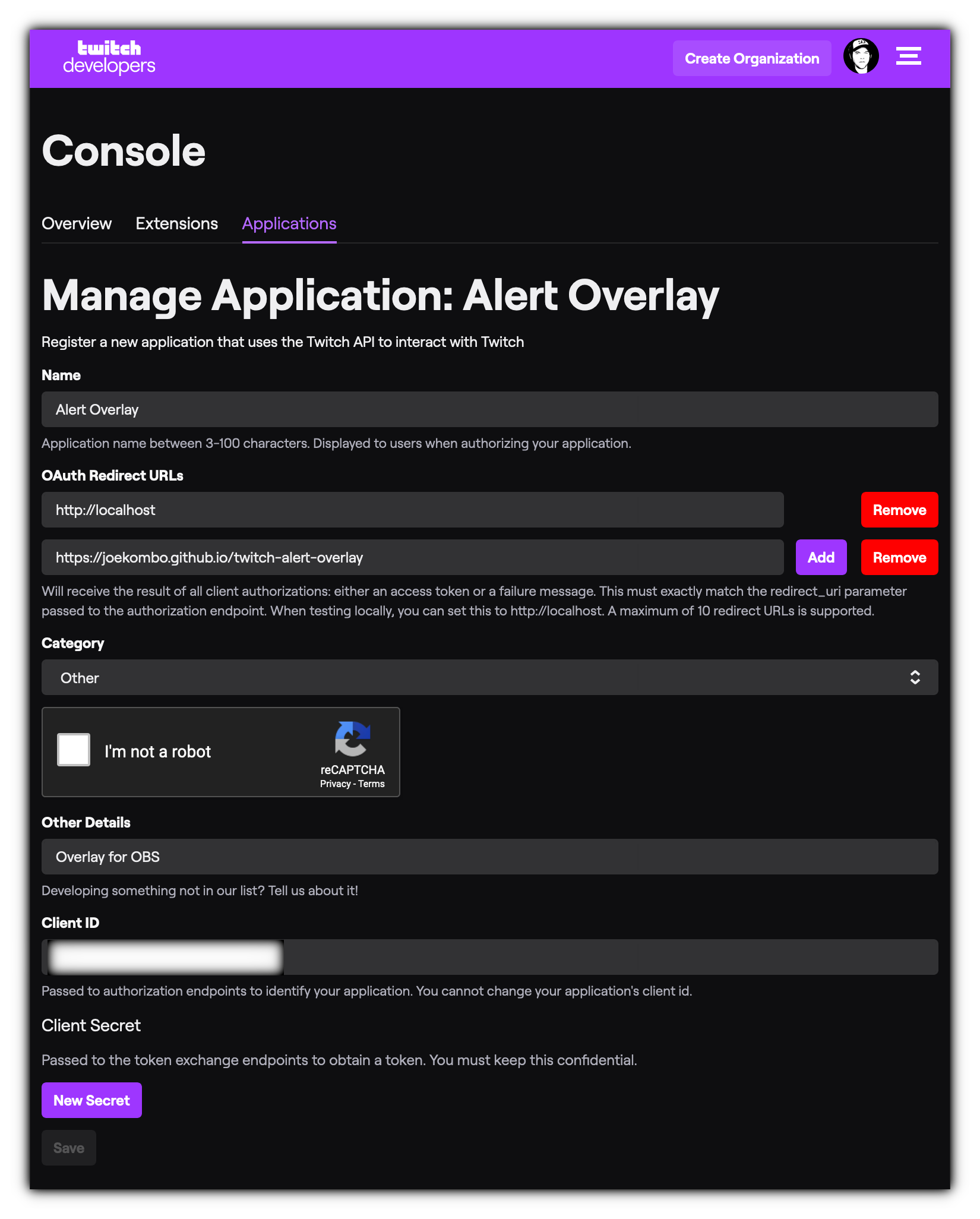Click the OAuth Redirect URLs label

pos(112,476)
